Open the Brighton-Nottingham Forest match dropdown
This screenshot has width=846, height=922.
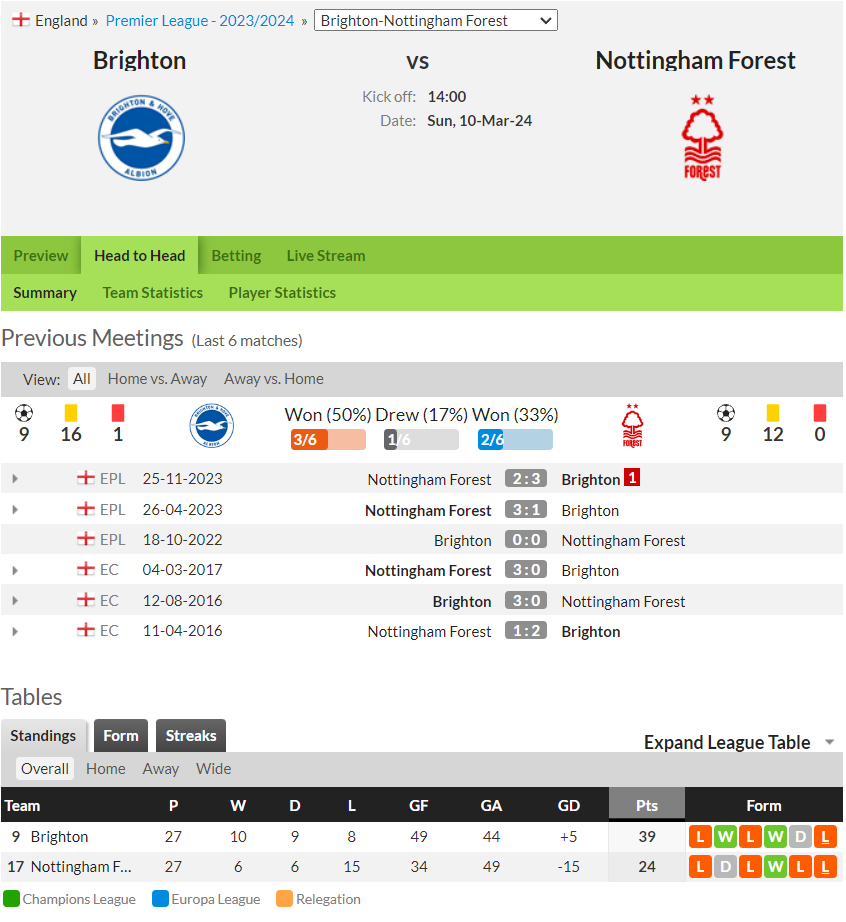436,21
